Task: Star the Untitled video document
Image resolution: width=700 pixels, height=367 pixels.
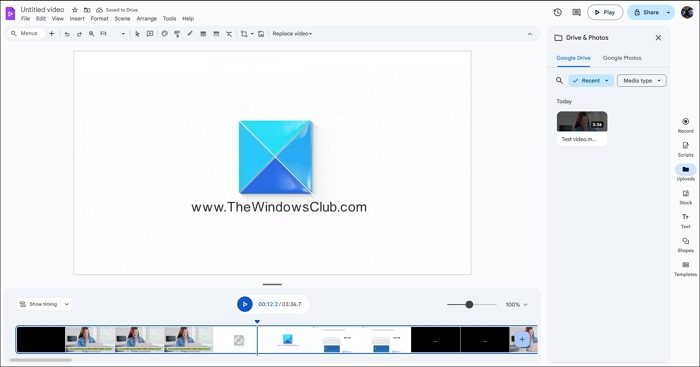Action: point(75,10)
